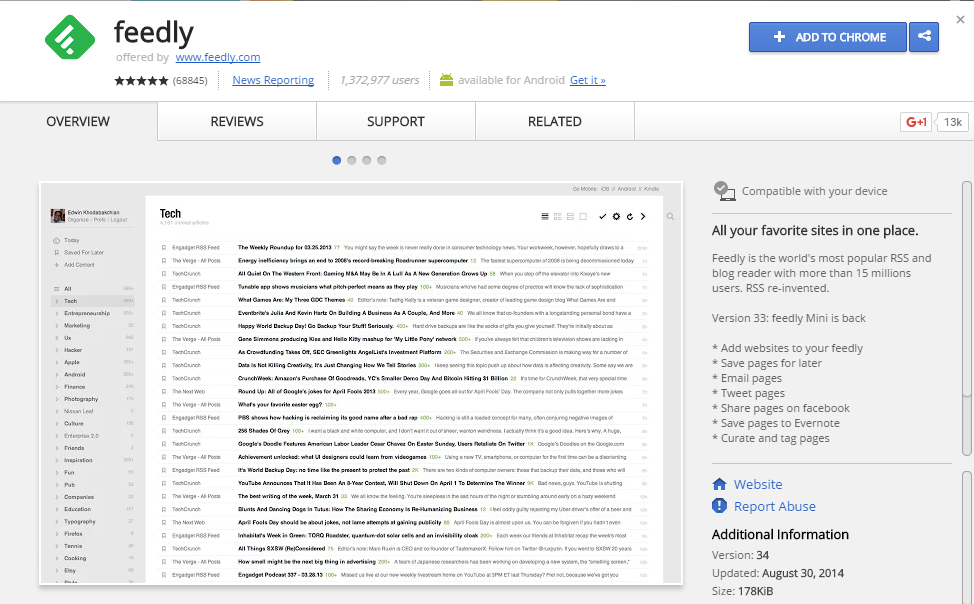Click '* Email pages' line
This screenshot has height=604, width=974.
(747, 378)
